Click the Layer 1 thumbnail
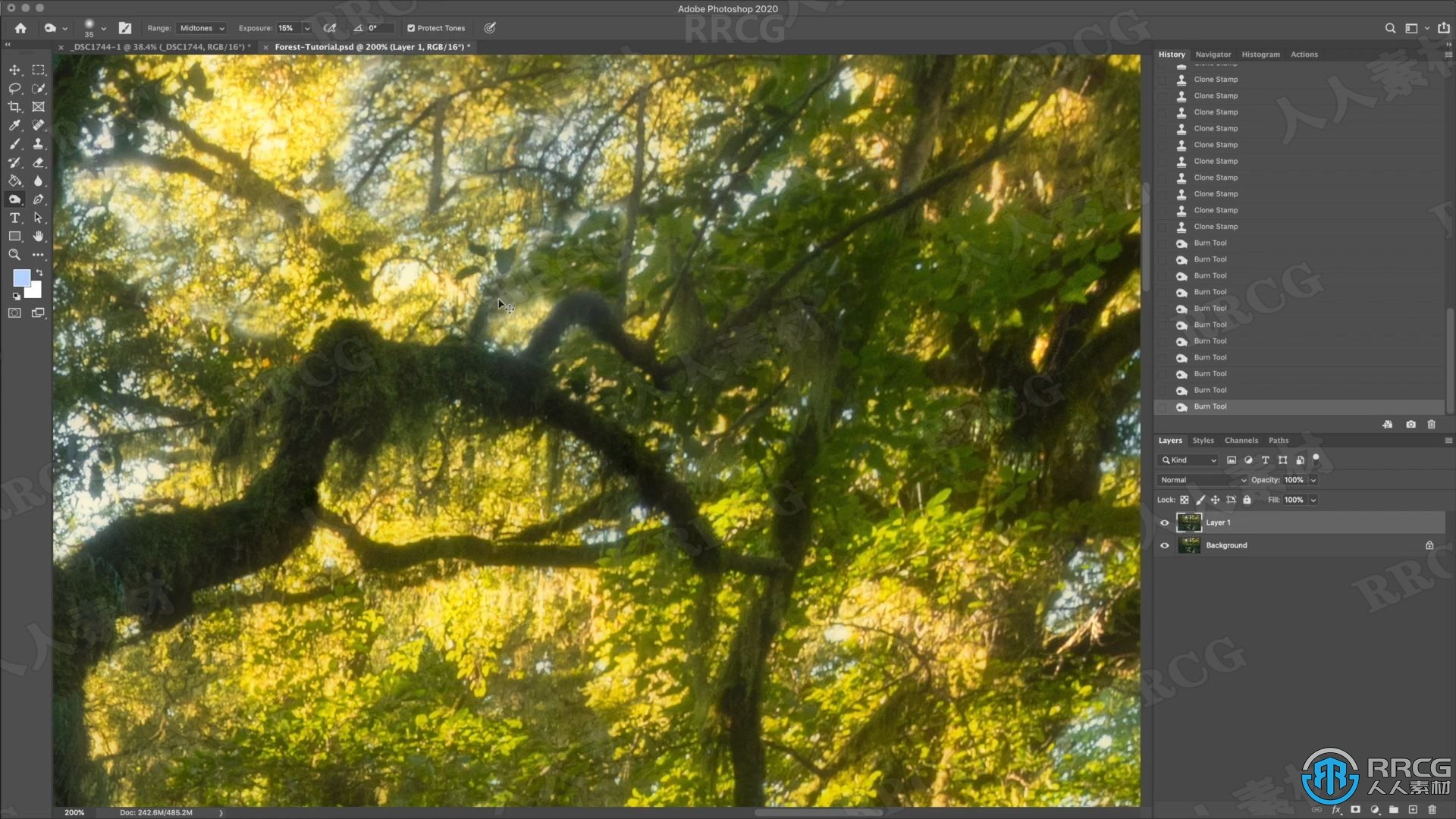 coord(1189,521)
